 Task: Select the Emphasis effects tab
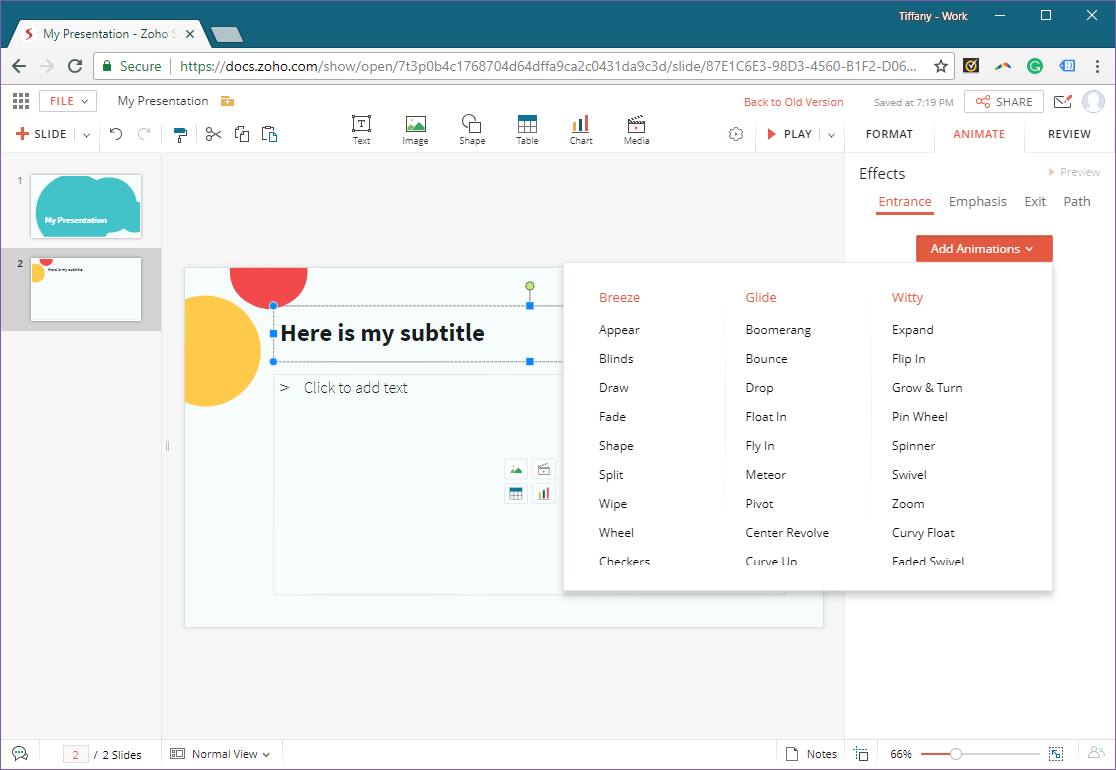(977, 201)
